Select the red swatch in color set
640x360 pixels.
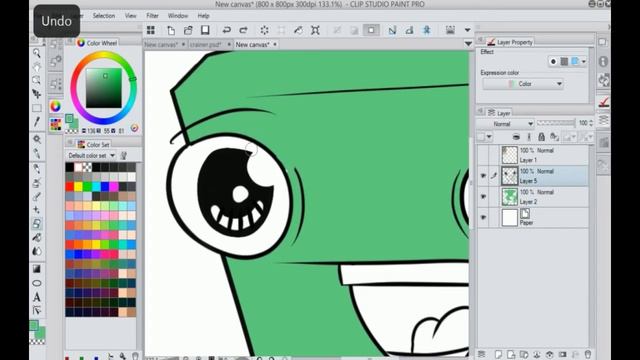[x=69, y=187]
